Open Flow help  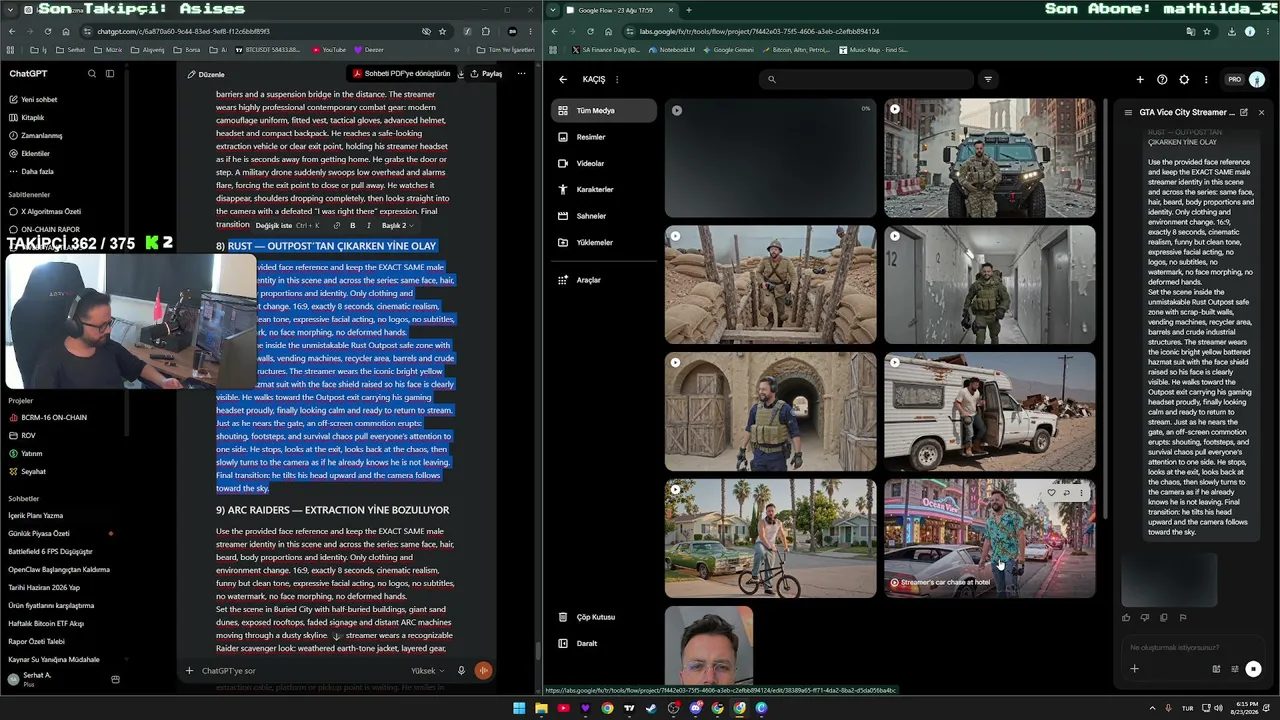1162,80
